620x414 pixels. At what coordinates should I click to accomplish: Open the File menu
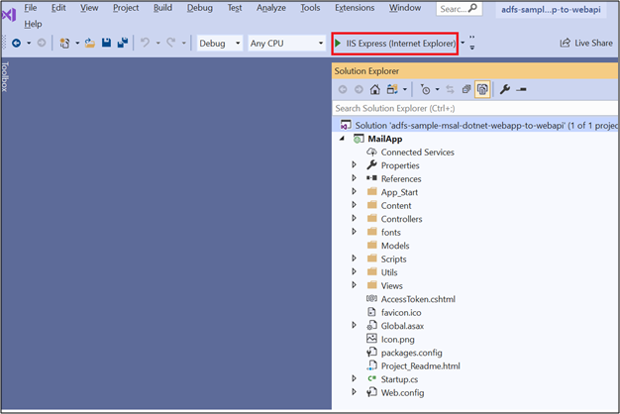tap(30, 8)
